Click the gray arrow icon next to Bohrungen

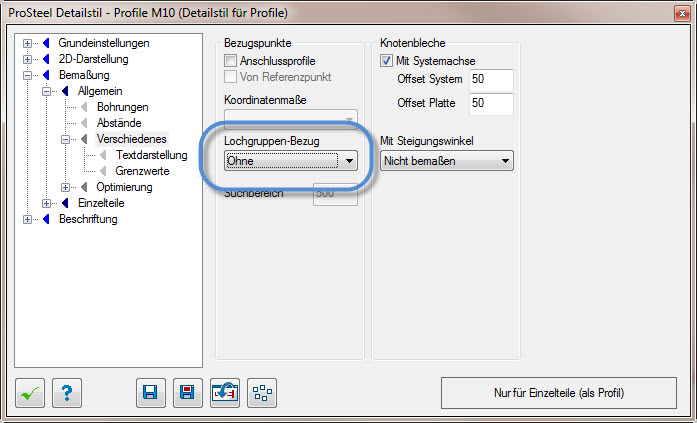[x=84, y=107]
